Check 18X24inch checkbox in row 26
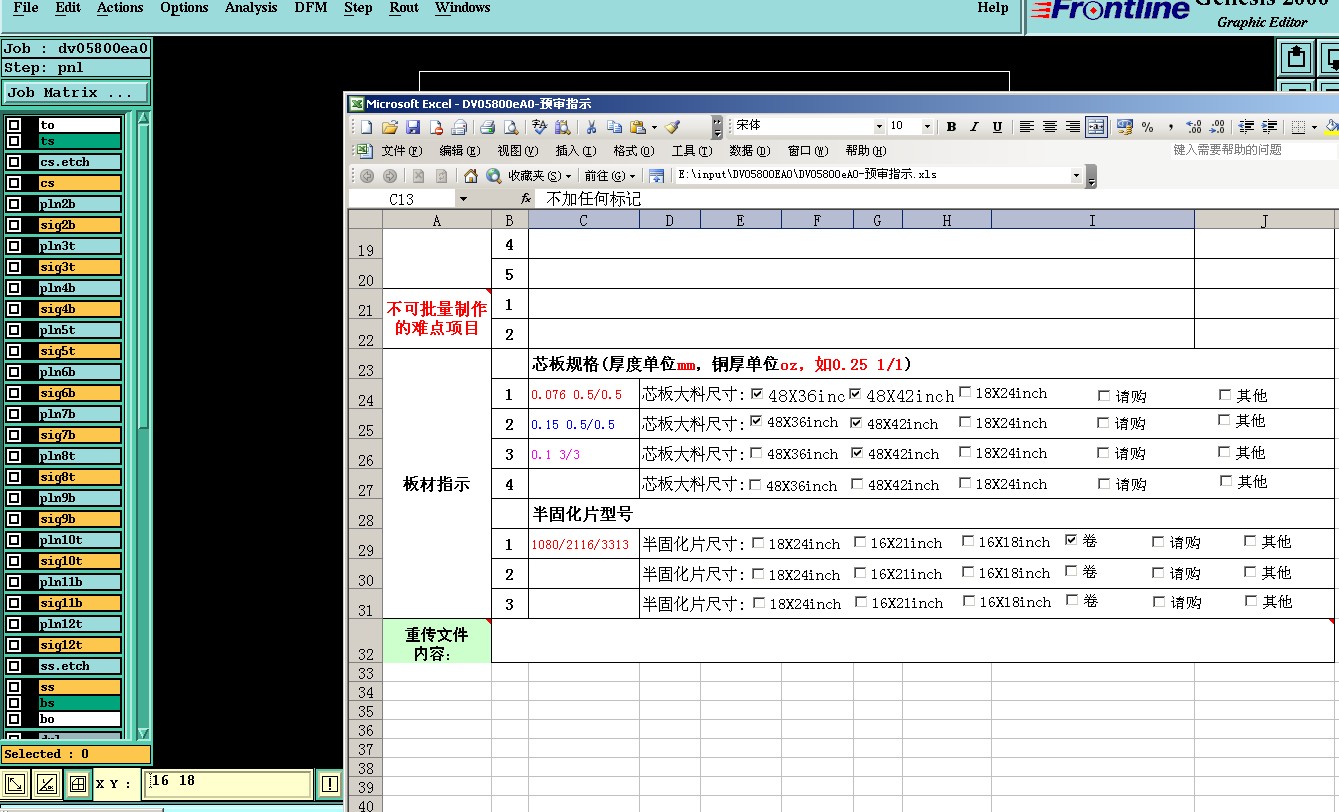The height and width of the screenshot is (812, 1339). tap(965, 452)
